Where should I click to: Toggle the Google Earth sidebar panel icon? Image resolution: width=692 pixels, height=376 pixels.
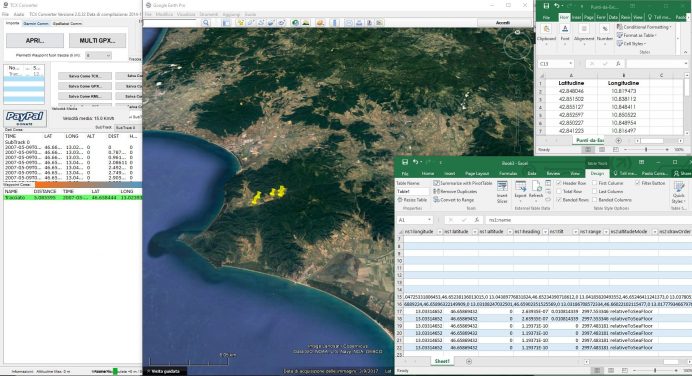click(x=226, y=23)
